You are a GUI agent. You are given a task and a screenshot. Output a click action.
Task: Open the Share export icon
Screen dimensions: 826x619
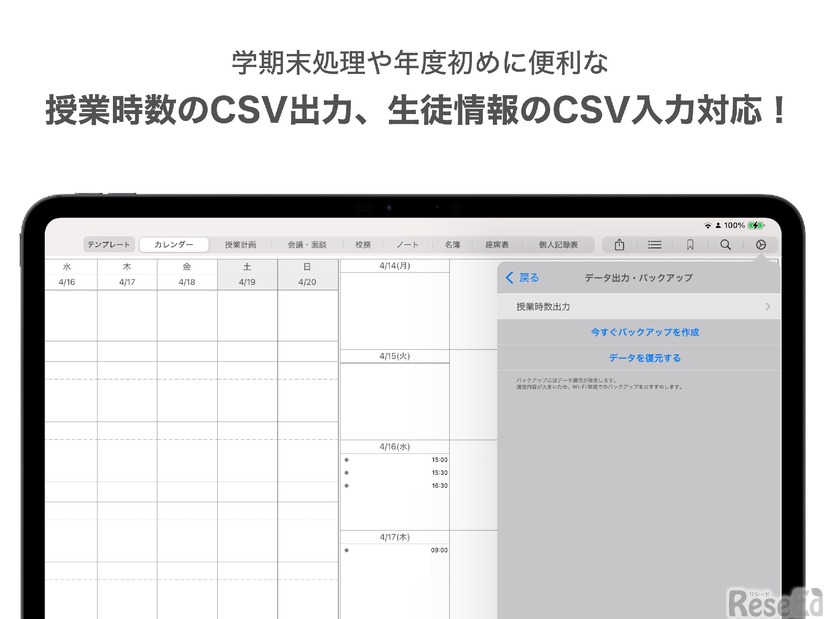point(620,245)
